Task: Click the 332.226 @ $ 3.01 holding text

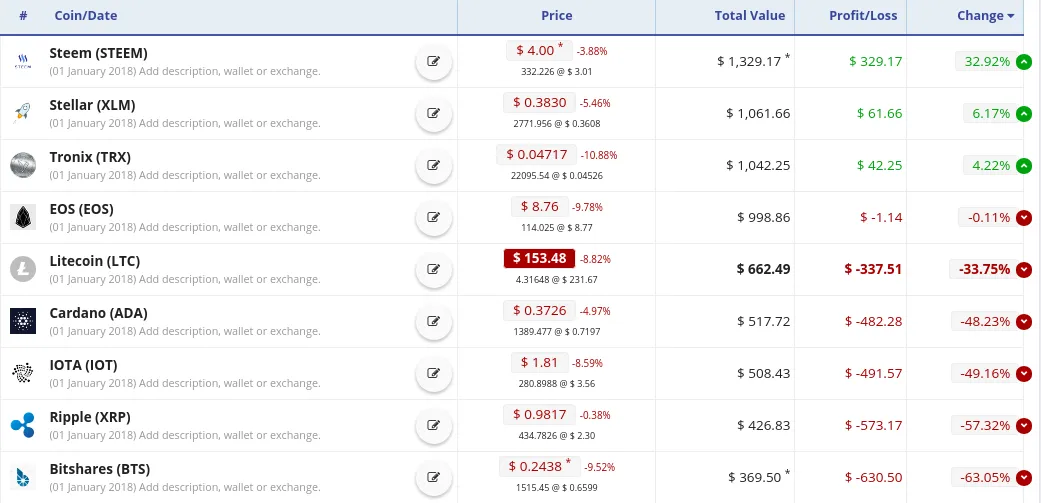Action: tap(556, 72)
